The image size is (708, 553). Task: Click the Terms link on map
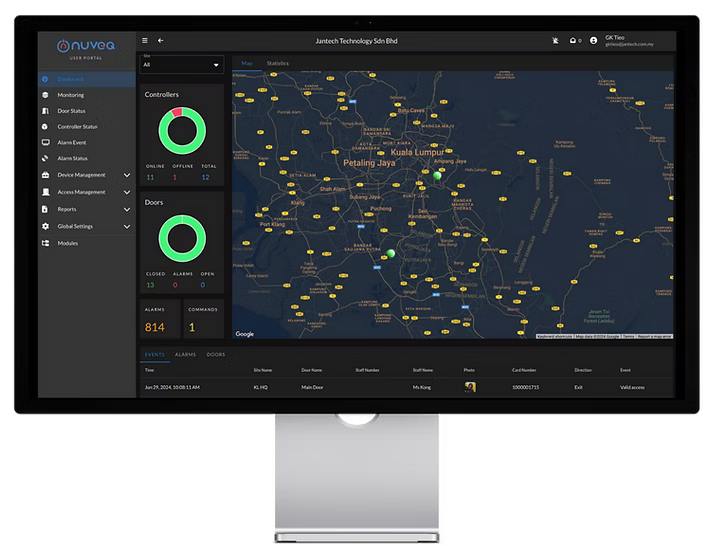click(x=627, y=337)
